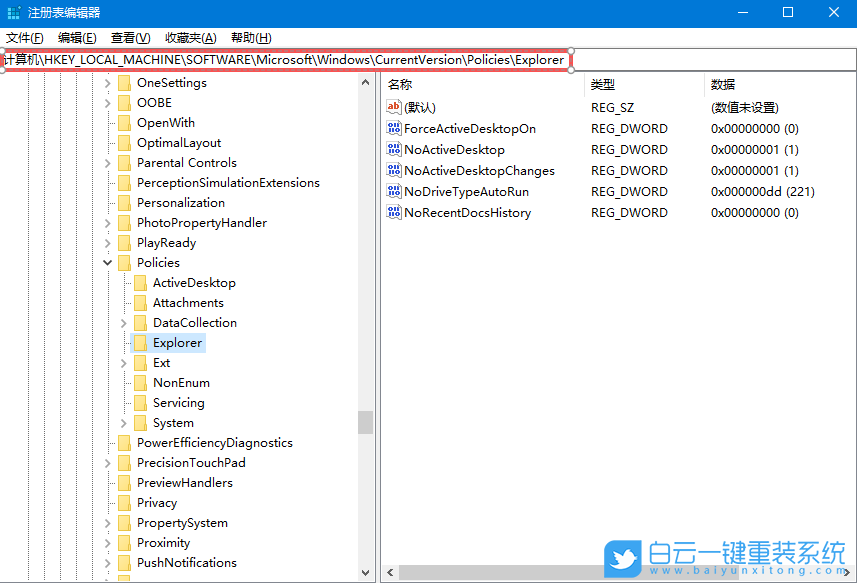Click the DWORD icon beside NoDriveTypeAutoRun
This screenshot has width=857, height=583.
(393, 191)
